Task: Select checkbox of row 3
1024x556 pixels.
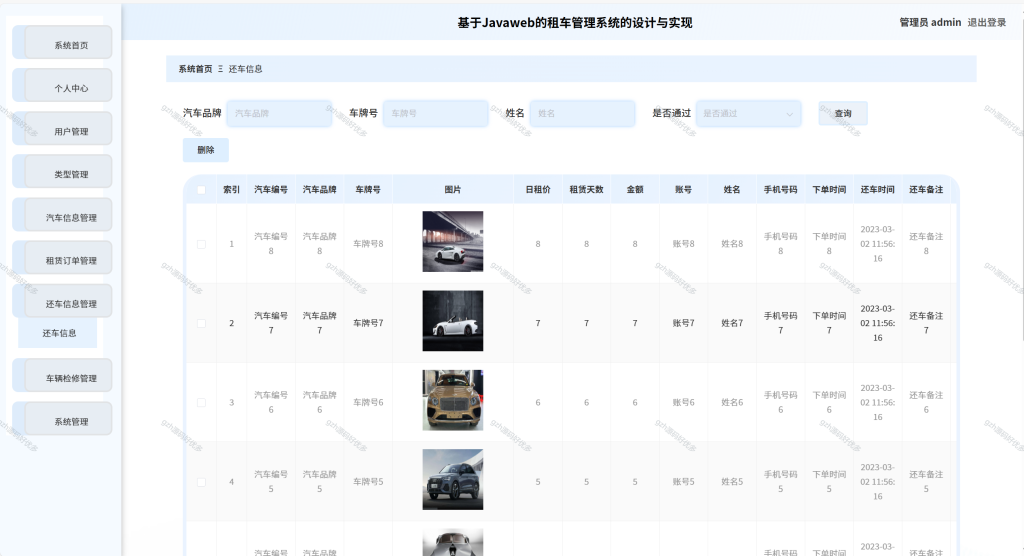Action: [x=201, y=402]
